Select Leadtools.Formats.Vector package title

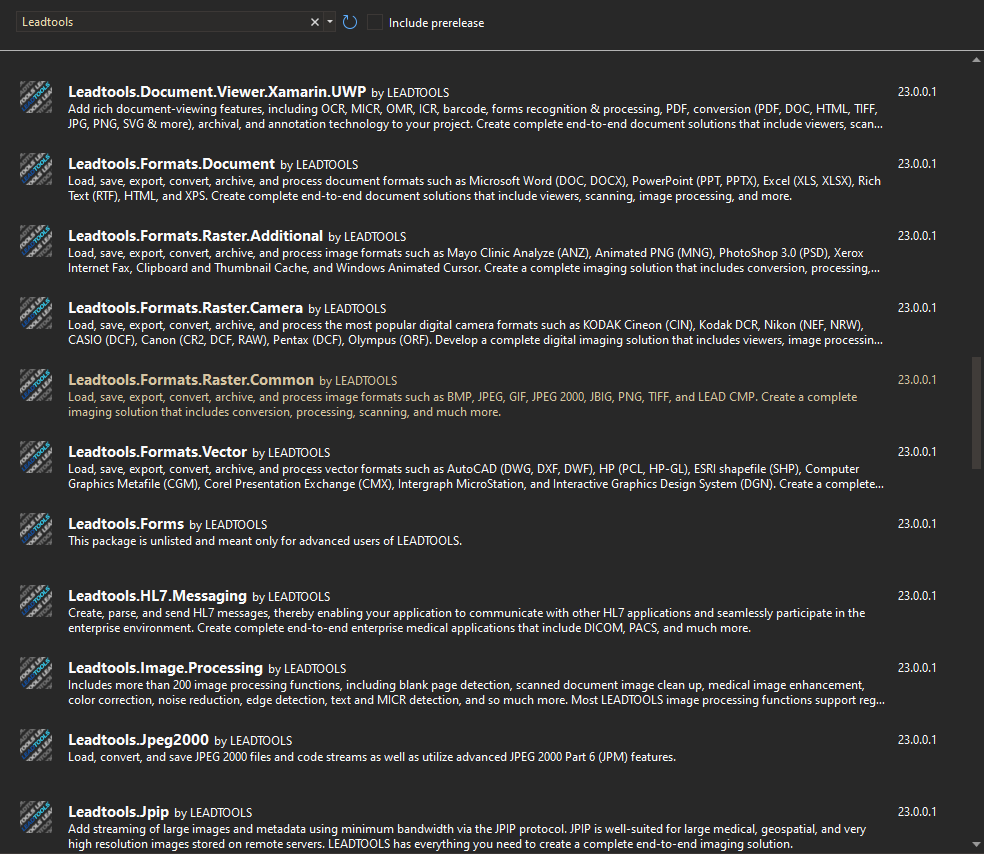[158, 452]
